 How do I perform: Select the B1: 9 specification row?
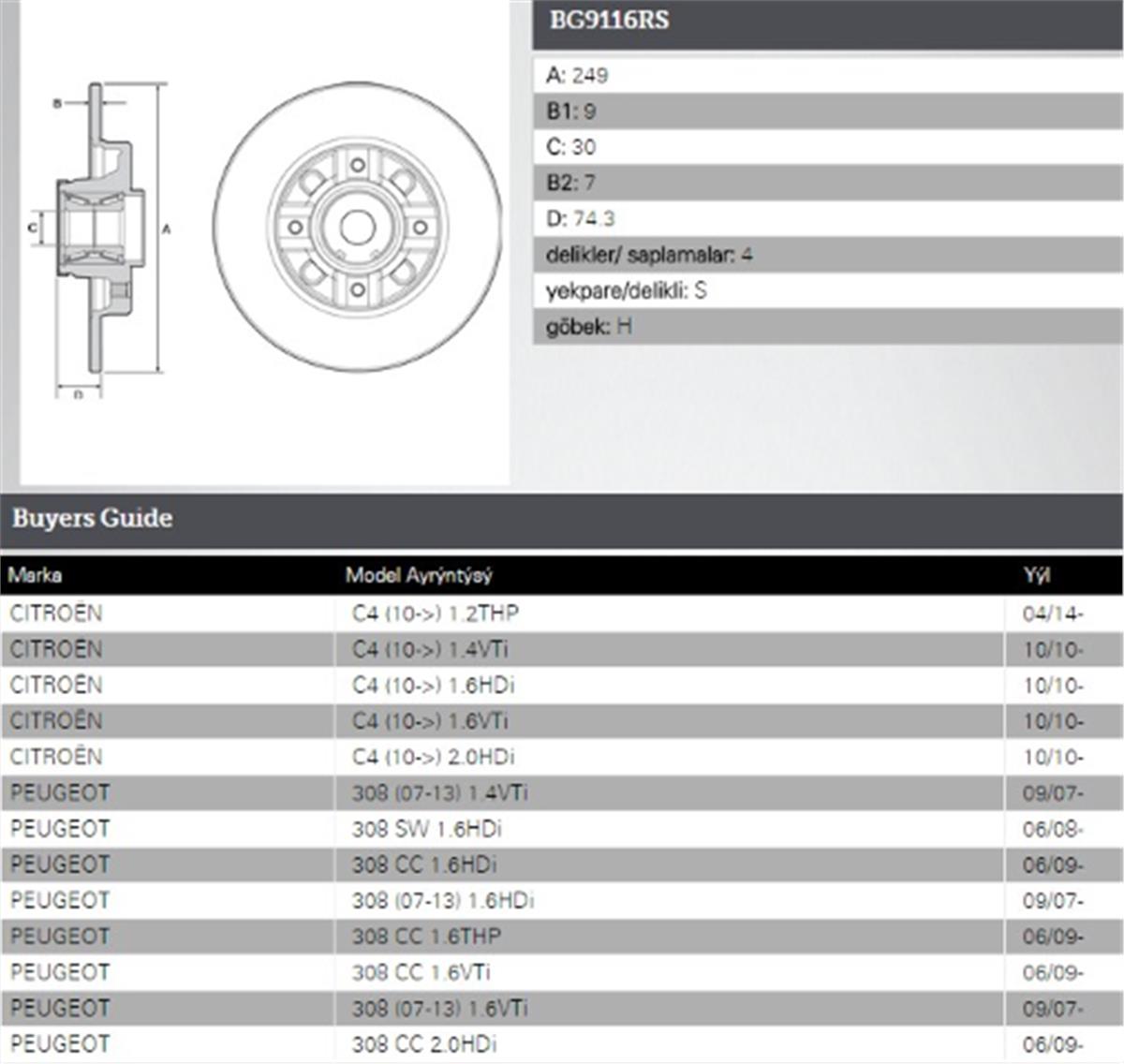[x=828, y=111]
